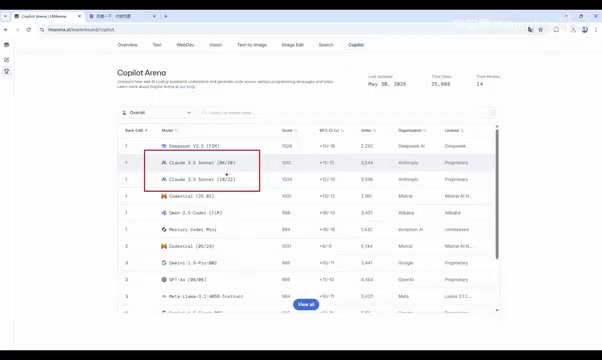602x360 pixels.
Task: Click the Codestral (25.01) model name
Action: point(192,196)
